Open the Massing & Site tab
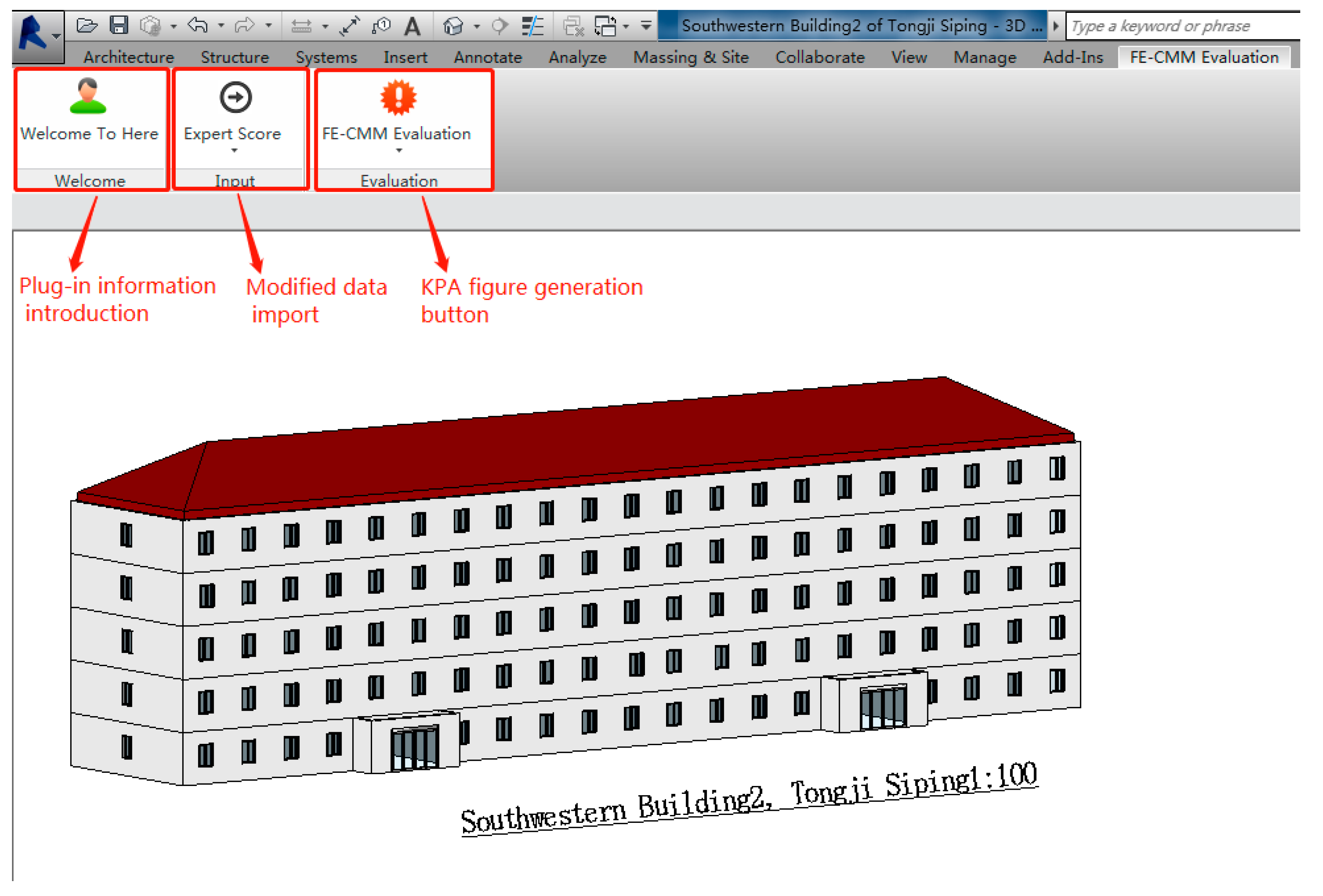 691,57
